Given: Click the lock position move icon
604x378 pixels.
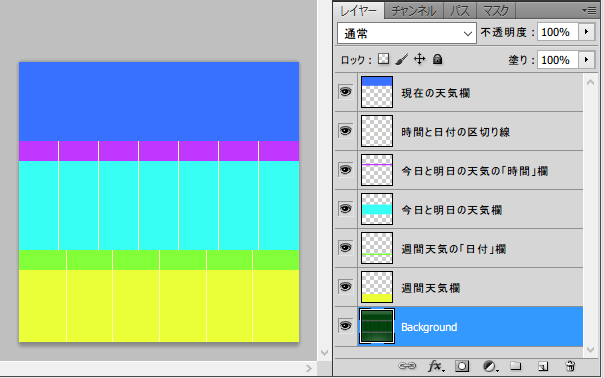Looking at the screenshot, I should click(x=419, y=59).
